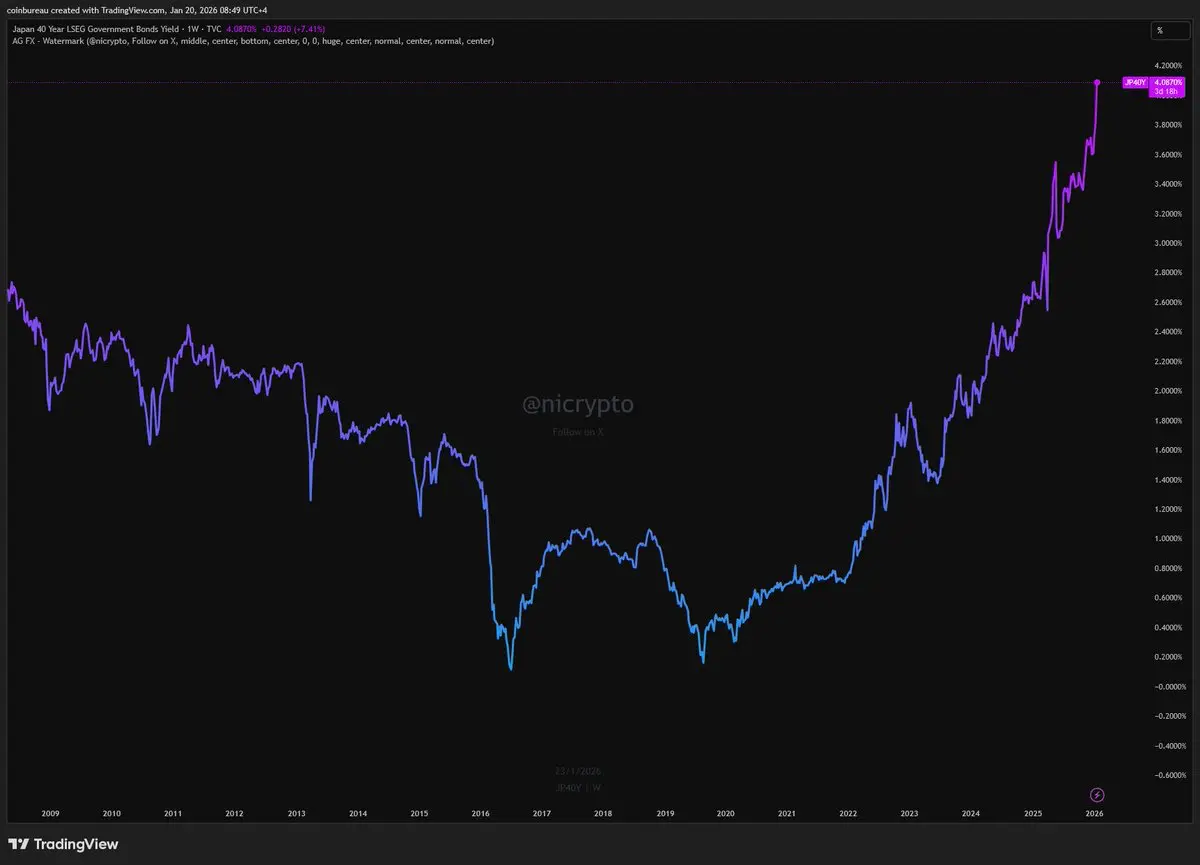Click the JP40Y symbol price tag
Image resolution: width=1200 pixels, height=865 pixels.
pos(1135,82)
